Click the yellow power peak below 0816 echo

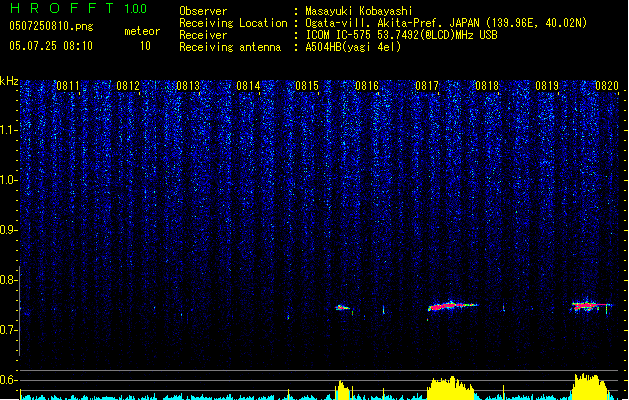(342, 390)
